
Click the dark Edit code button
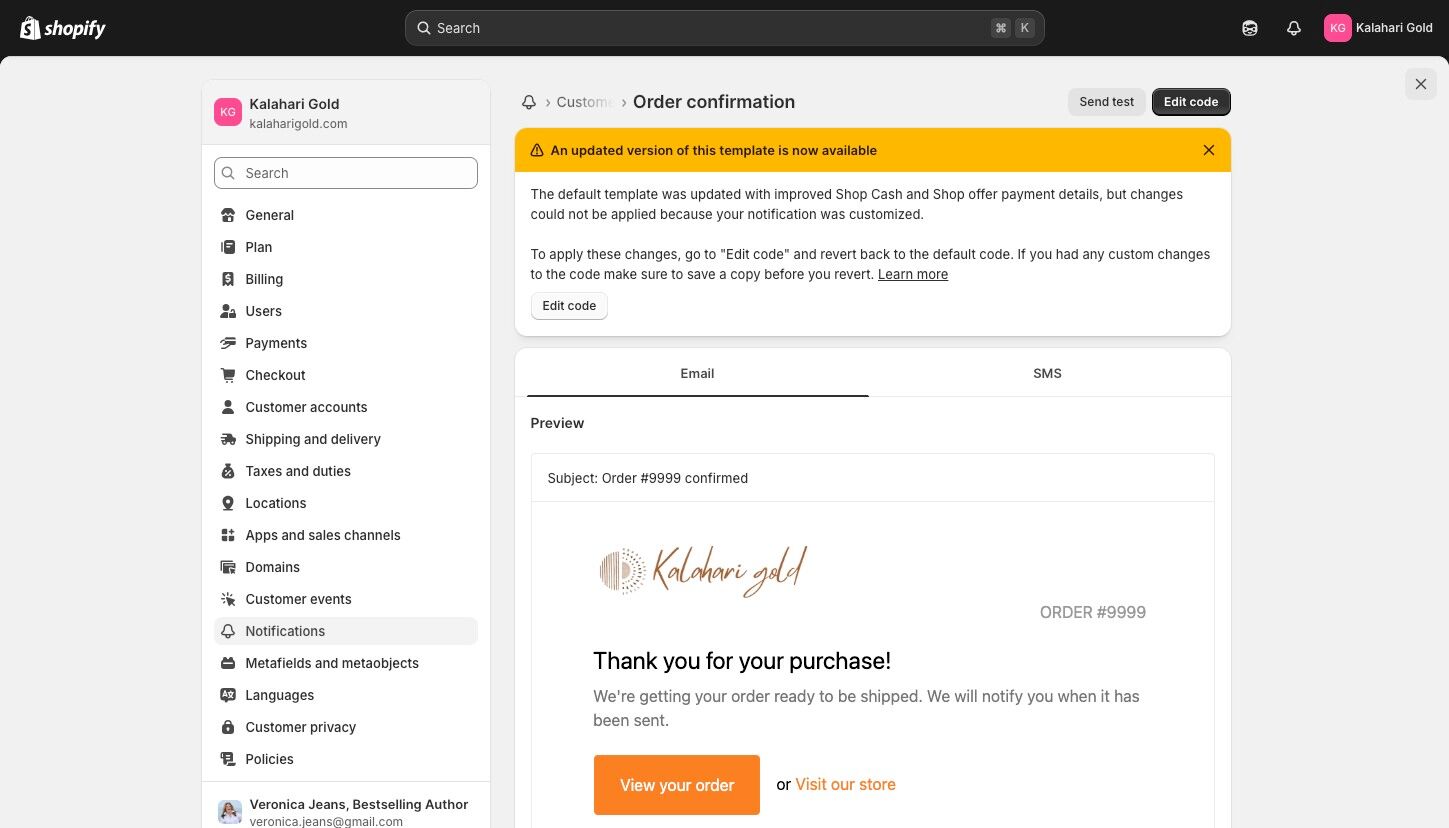1190,102
